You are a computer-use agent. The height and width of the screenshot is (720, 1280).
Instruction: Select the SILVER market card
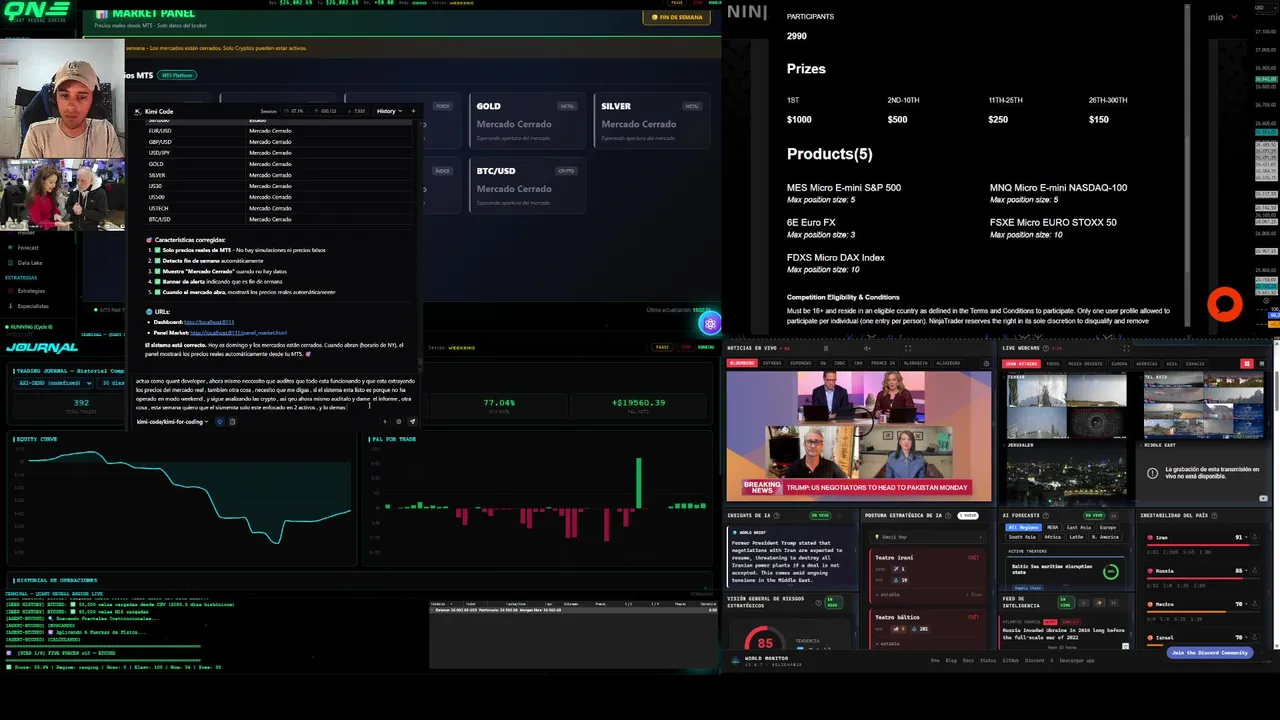point(651,120)
